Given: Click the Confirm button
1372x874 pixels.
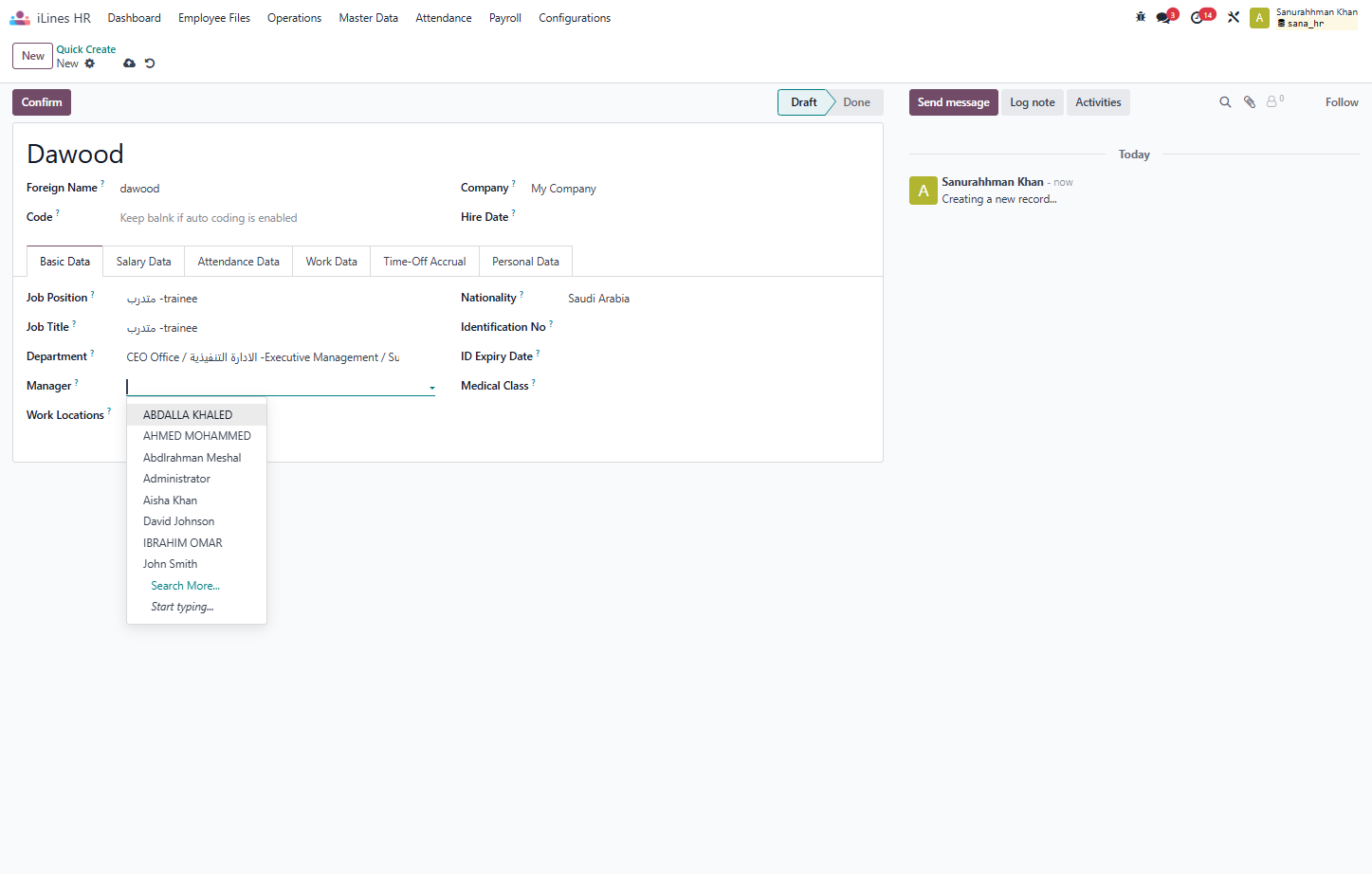Looking at the screenshot, I should pyautogui.click(x=42, y=102).
